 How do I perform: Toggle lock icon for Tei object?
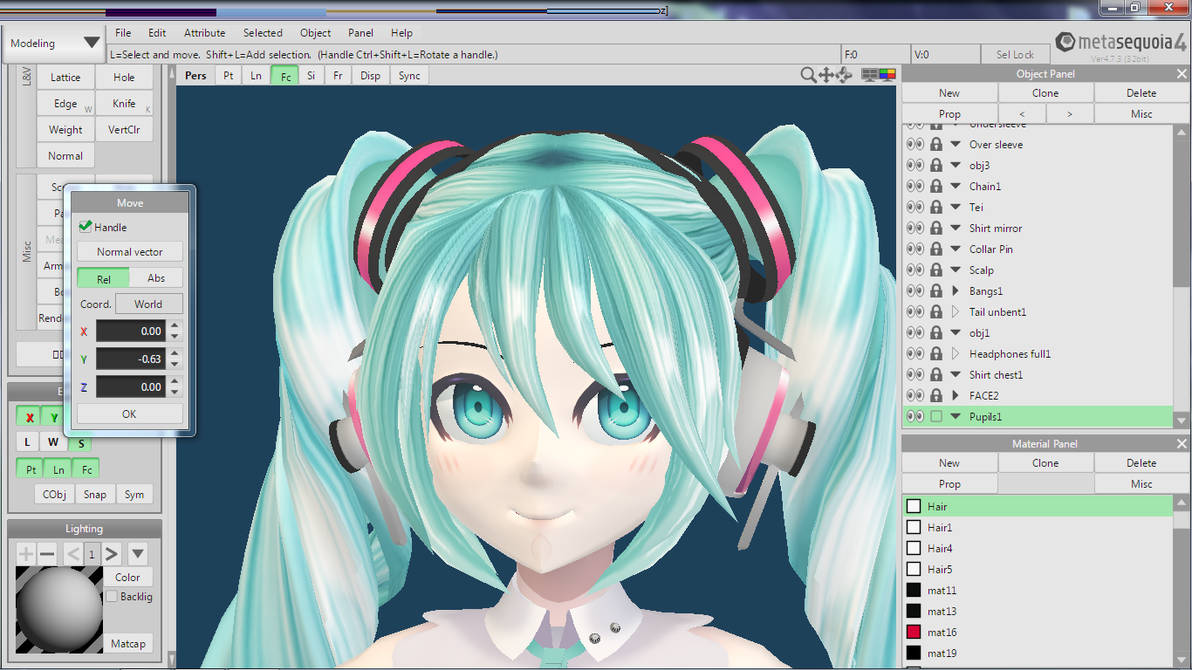pyautogui.click(x=936, y=207)
